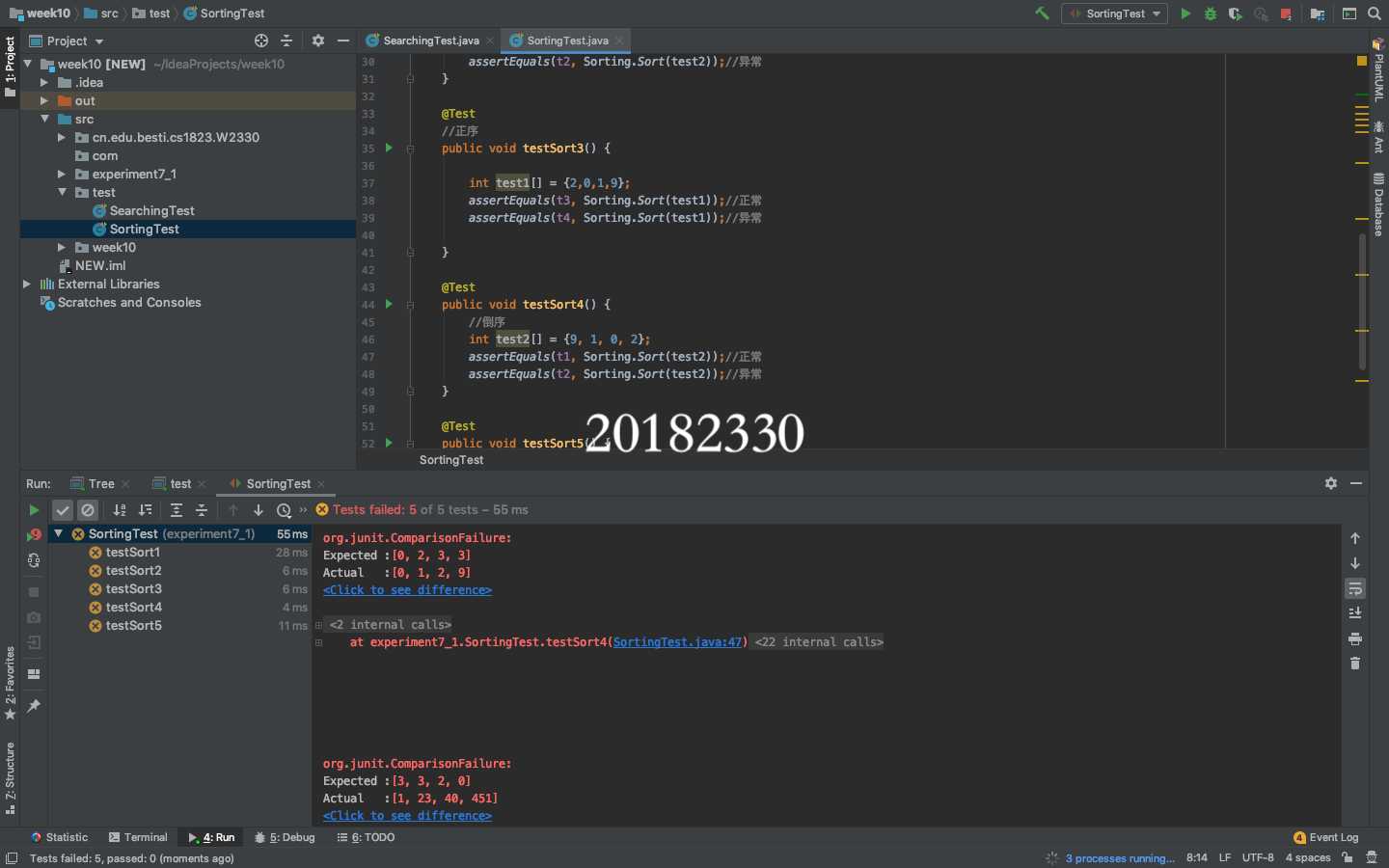This screenshot has height=868, width=1389.
Task: Open the Project Structure dialog icon
Action: (x=1318, y=14)
